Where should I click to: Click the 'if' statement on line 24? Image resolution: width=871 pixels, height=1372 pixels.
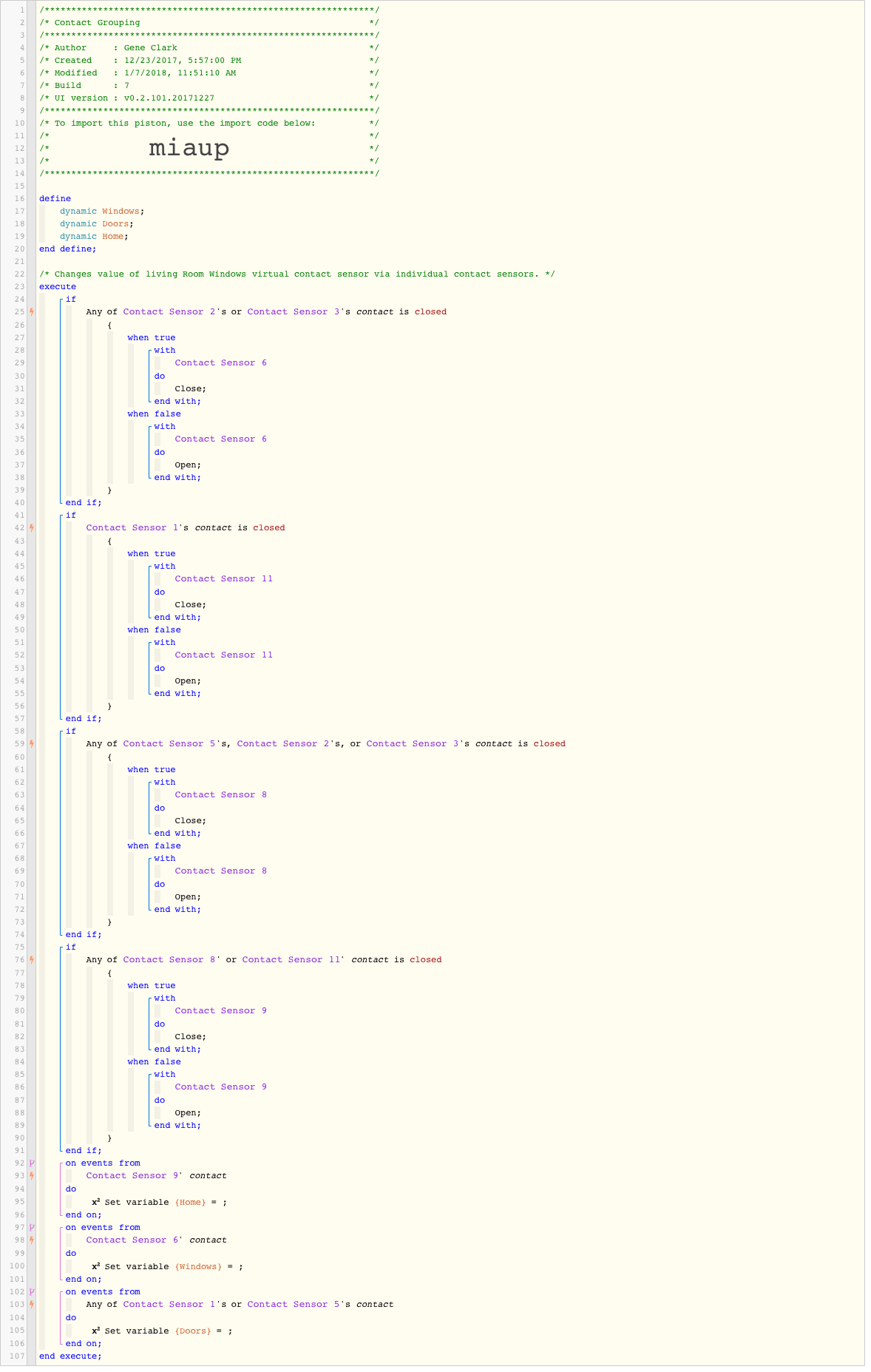pyautogui.click(x=71, y=300)
